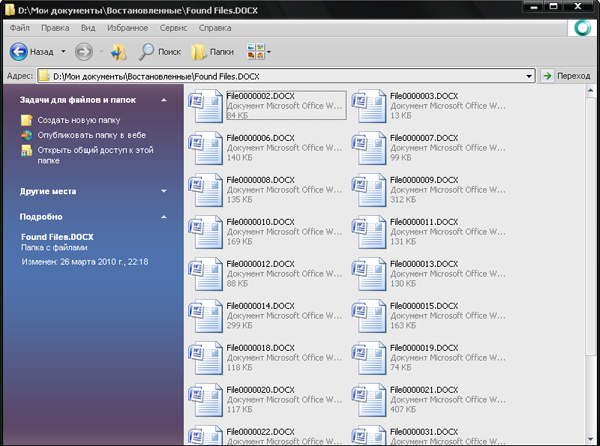Open the Вид menu

click(x=88, y=28)
